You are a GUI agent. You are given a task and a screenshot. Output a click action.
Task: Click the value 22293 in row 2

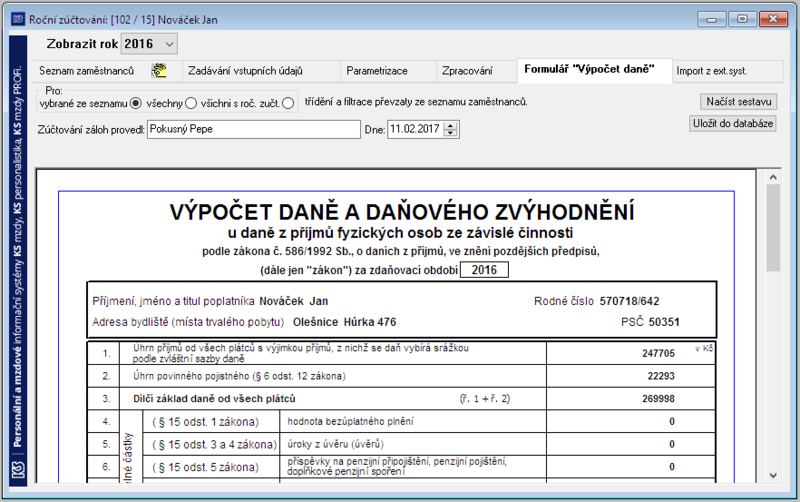661,376
